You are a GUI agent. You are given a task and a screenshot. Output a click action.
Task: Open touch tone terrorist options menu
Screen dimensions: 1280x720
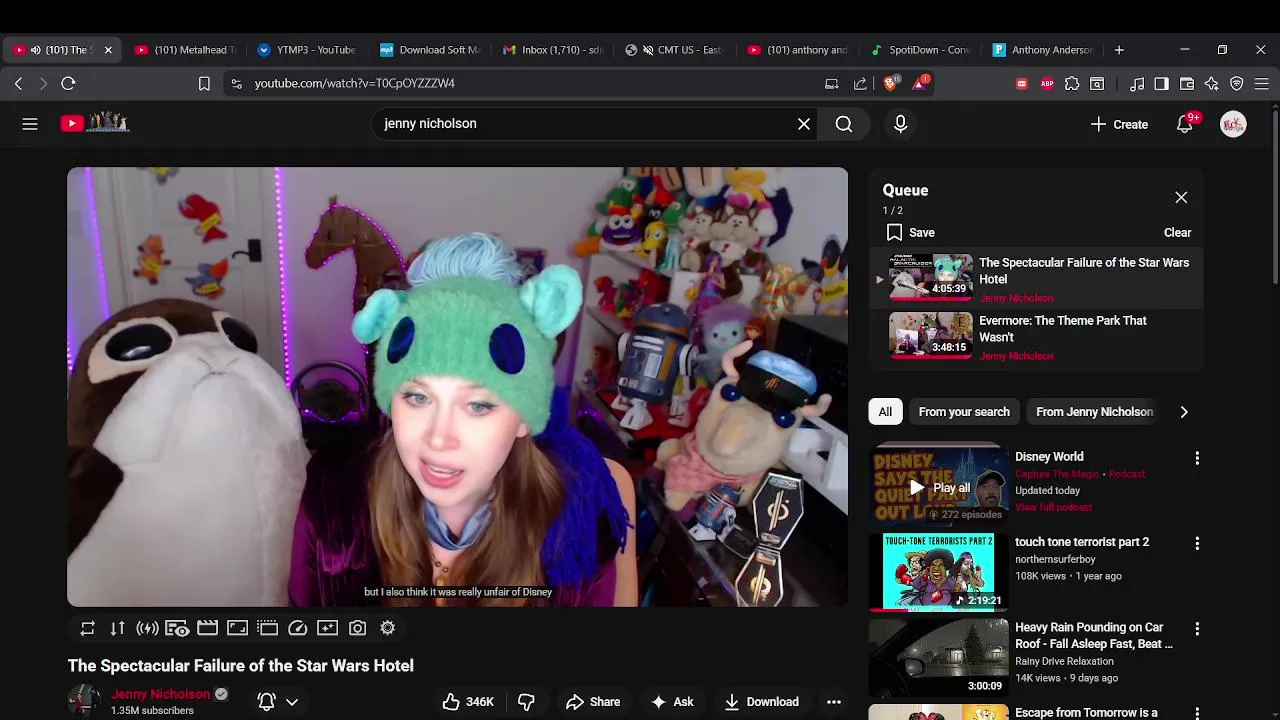click(1197, 544)
